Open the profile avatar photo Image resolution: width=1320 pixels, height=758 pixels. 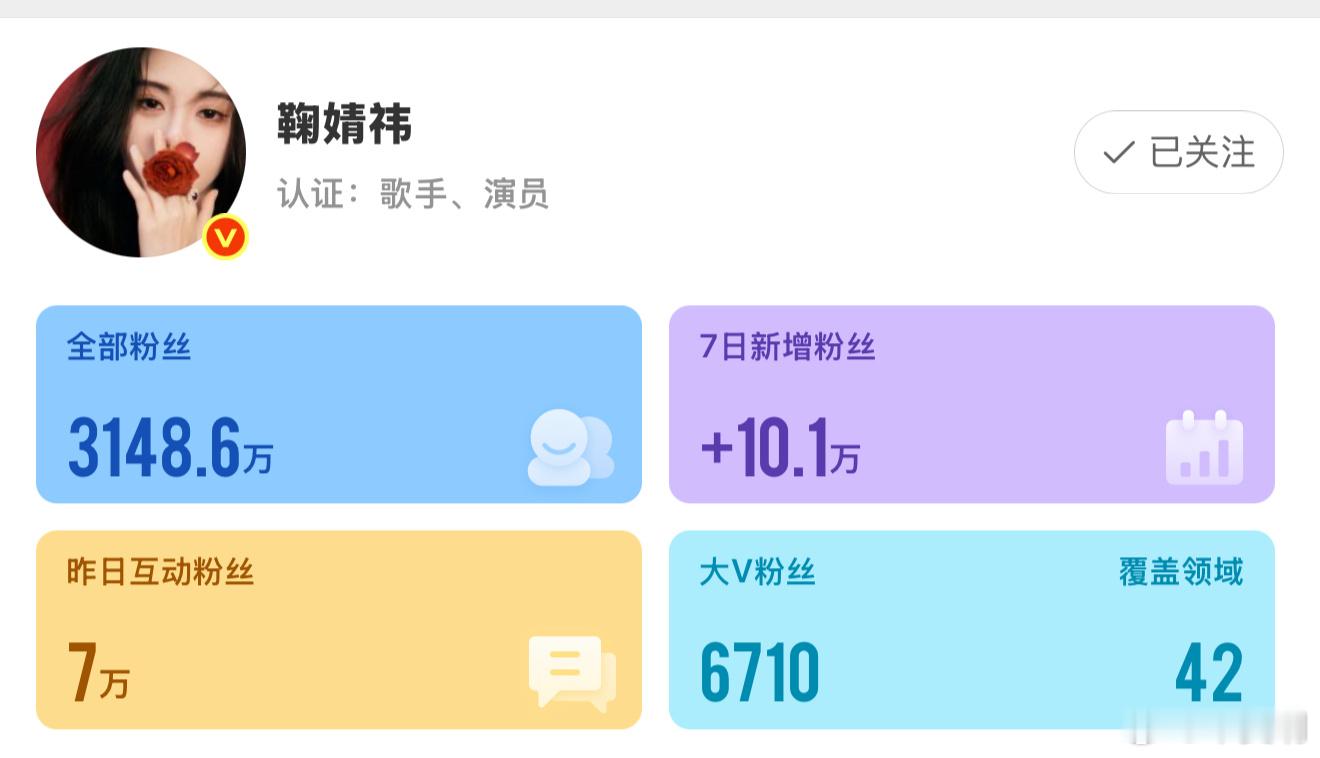[141, 152]
